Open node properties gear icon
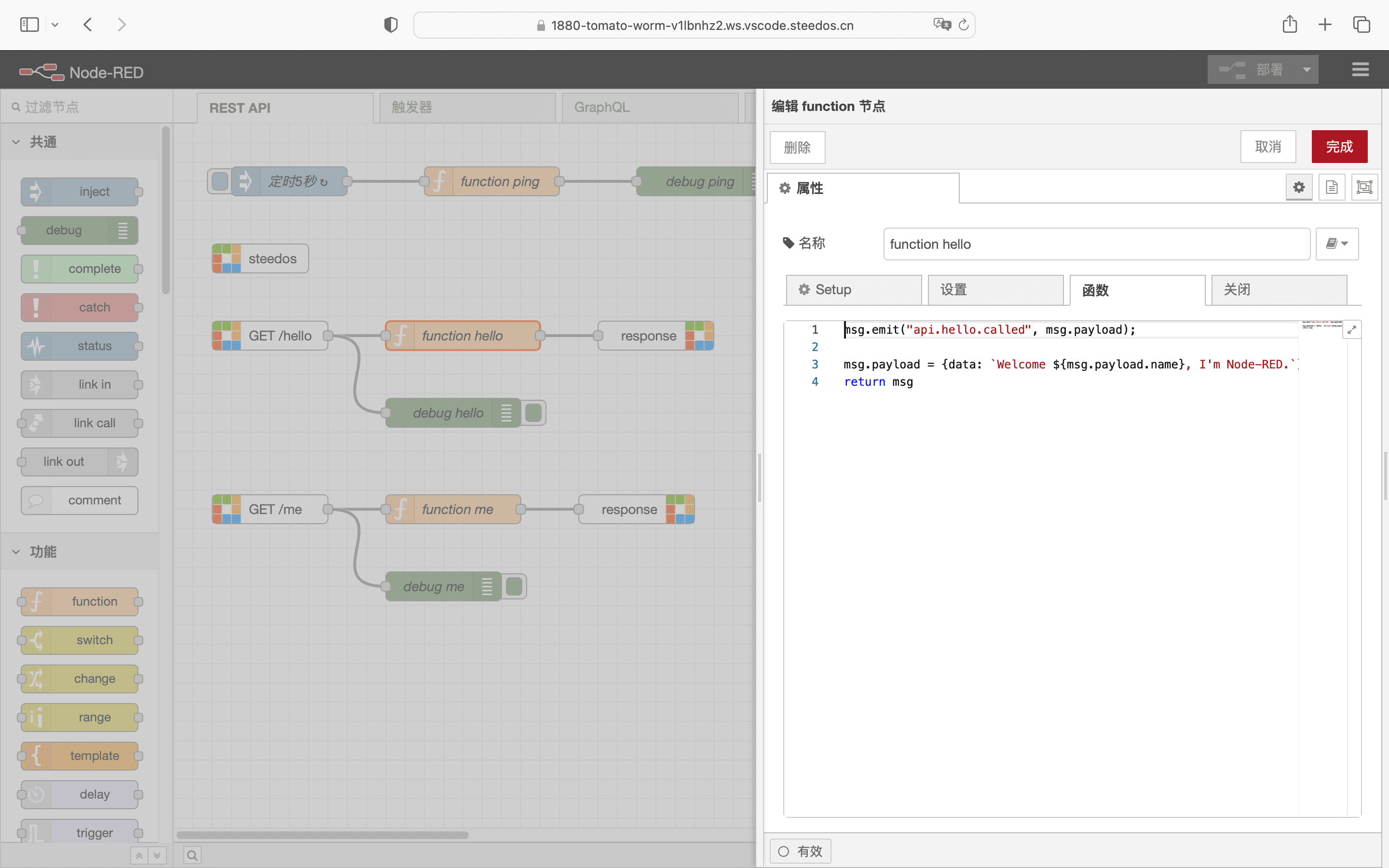 (1299, 187)
